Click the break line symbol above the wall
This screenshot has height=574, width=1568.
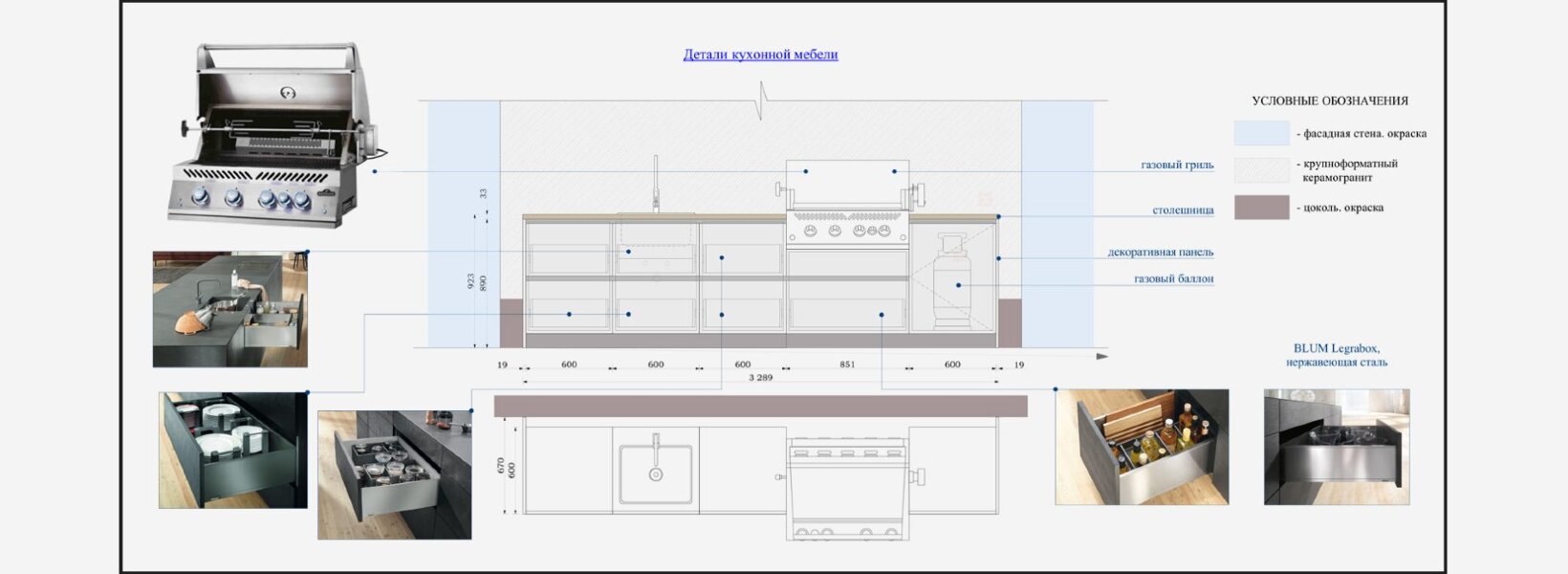point(761,99)
